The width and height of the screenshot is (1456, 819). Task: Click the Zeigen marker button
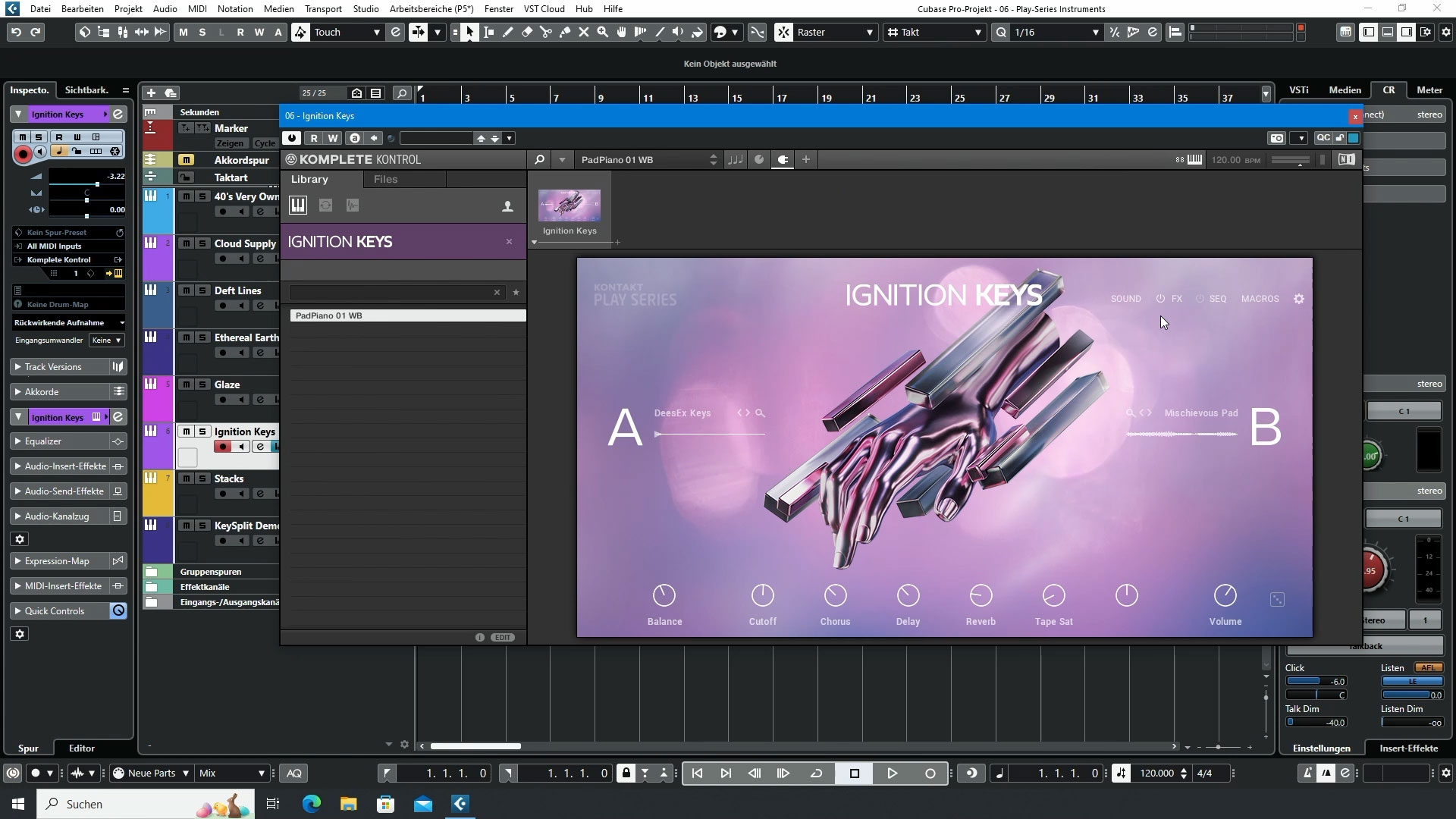click(230, 143)
